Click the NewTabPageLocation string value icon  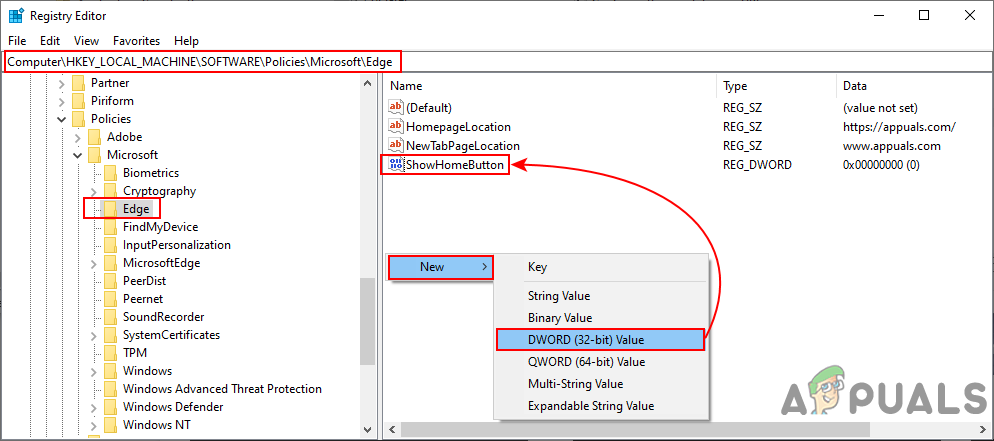tap(396, 146)
